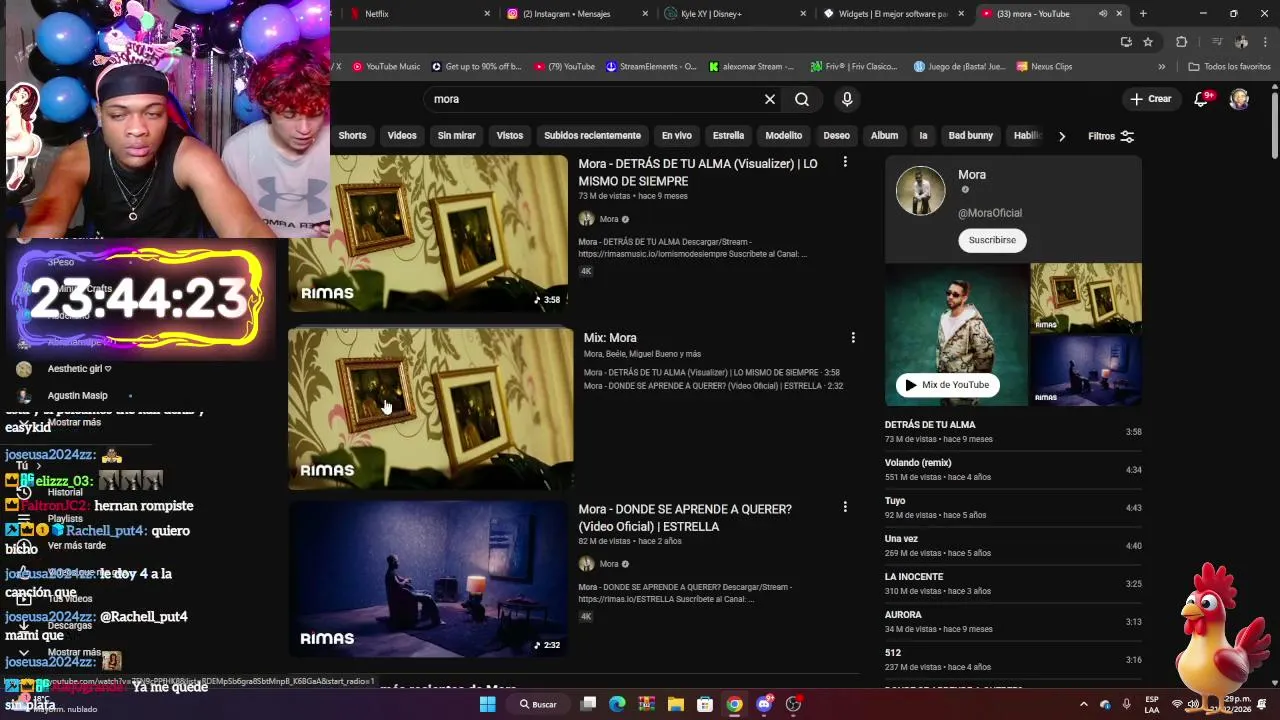Subscribe to the Mora channel
This screenshot has height=720, width=1280.
pos(992,240)
